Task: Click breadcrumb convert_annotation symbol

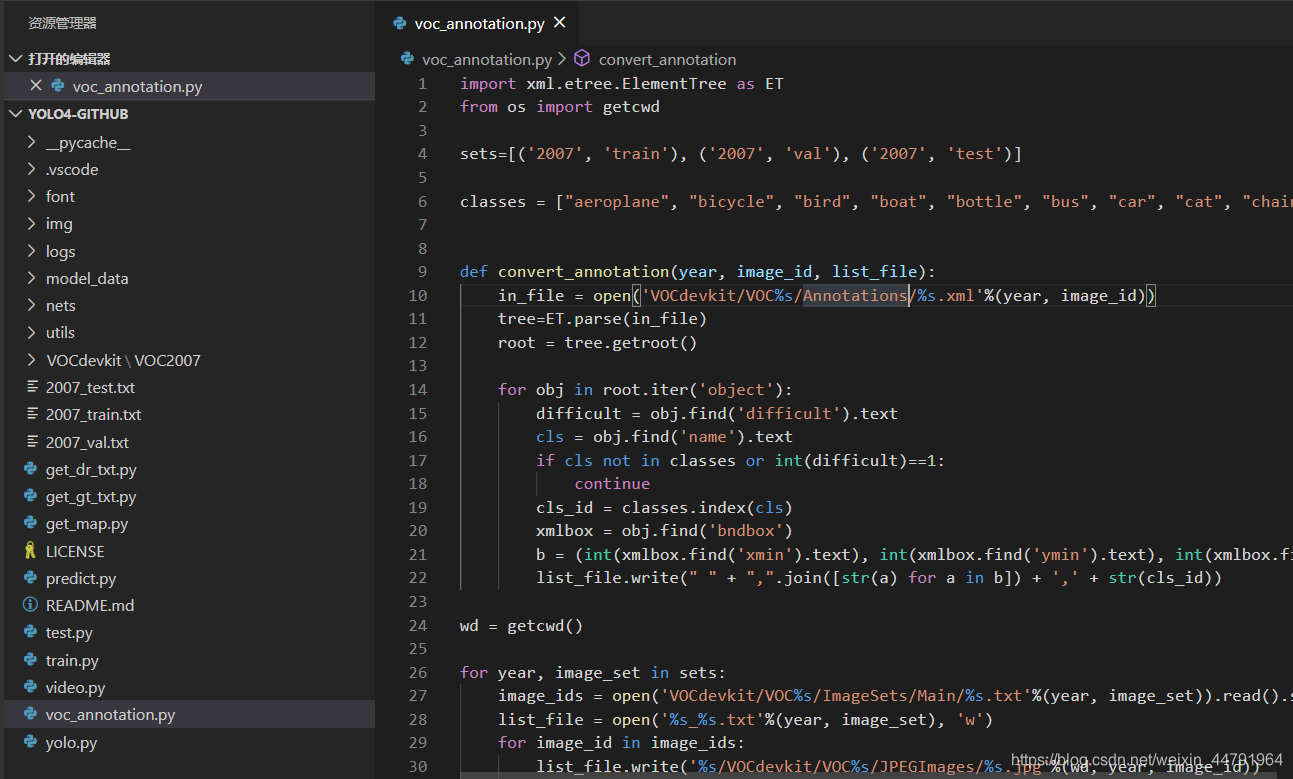Action: (667, 59)
